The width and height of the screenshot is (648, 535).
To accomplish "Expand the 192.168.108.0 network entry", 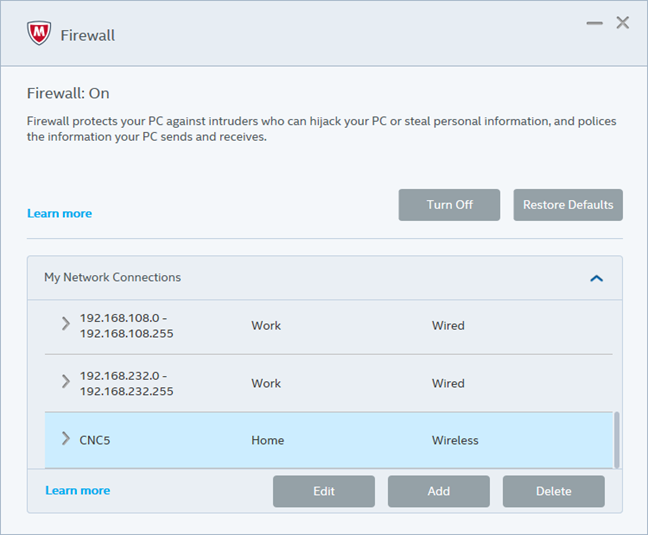I will pos(66,323).
